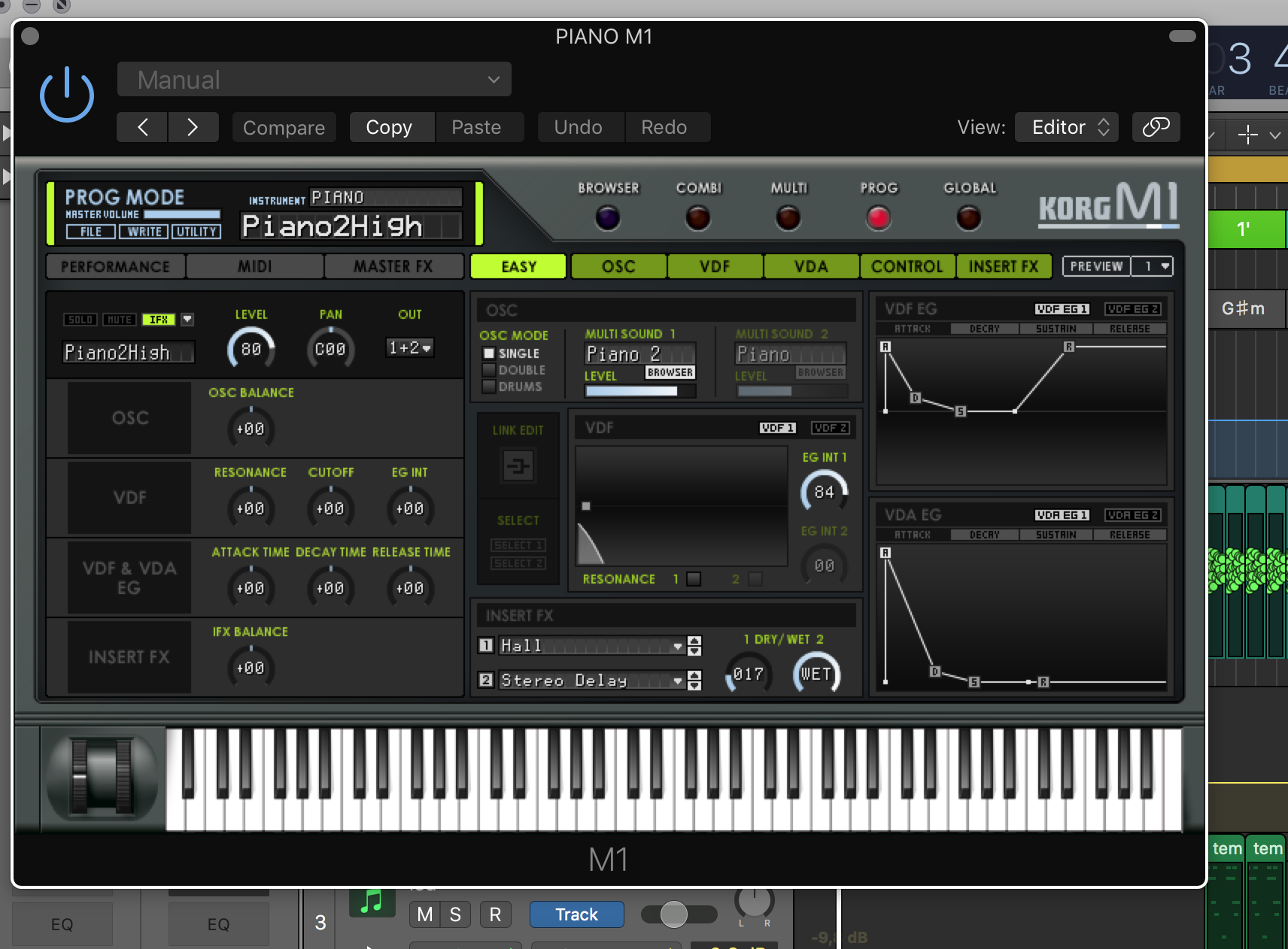Click the Copy button
This screenshot has width=1288, height=949.
point(389,127)
